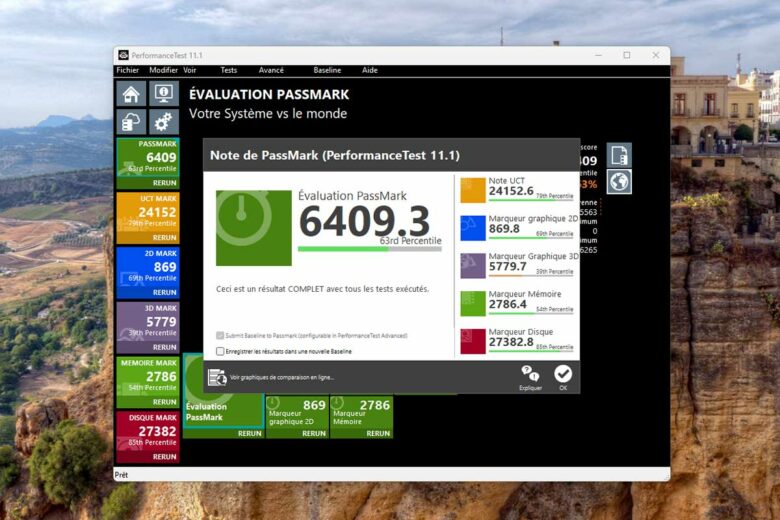Rerun under the bottom Évaluation PassMark tile
Image resolution: width=780 pixels, height=520 pixels.
249,433
